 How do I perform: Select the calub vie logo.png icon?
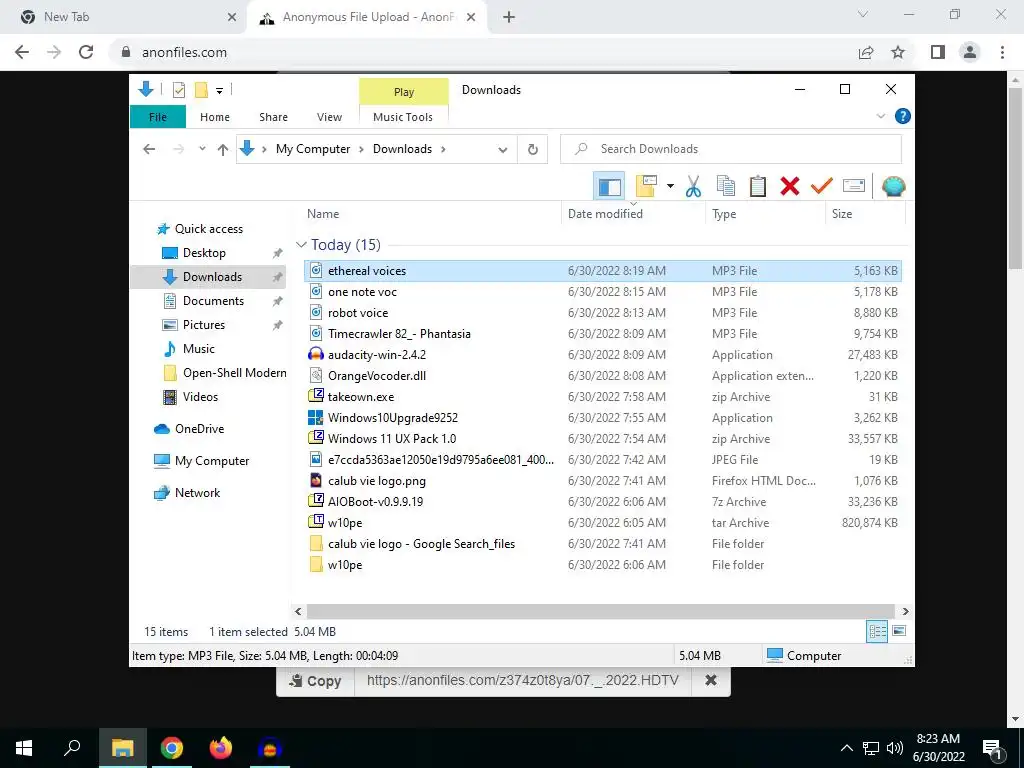click(316, 481)
